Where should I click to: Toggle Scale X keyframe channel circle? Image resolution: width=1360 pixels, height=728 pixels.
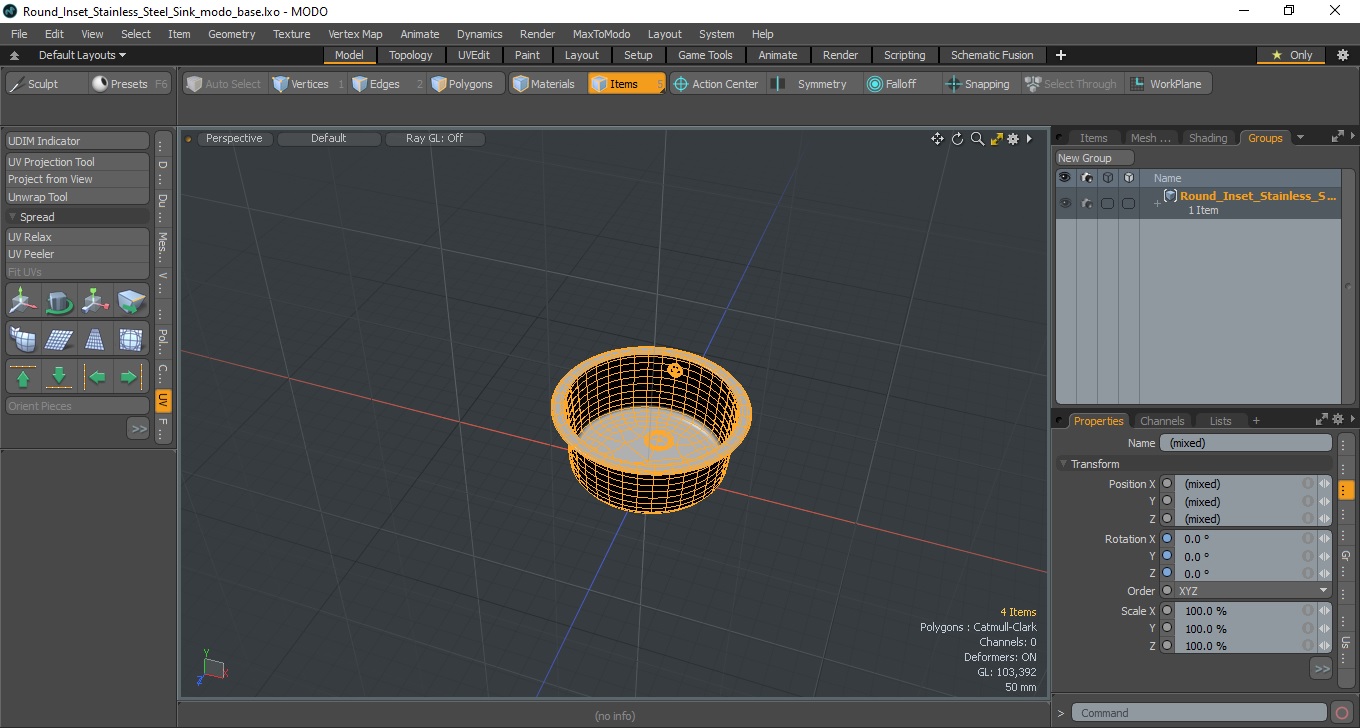pyautogui.click(x=1167, y=611)
